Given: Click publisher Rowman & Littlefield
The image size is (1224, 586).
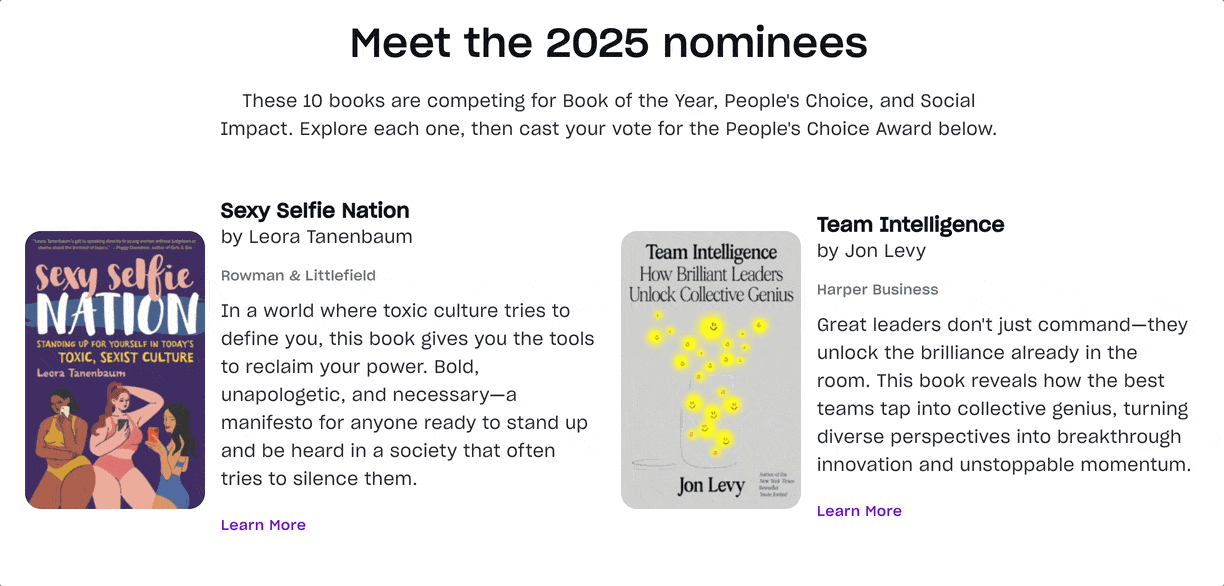Looking at the screenshot, I should [298, 275].
